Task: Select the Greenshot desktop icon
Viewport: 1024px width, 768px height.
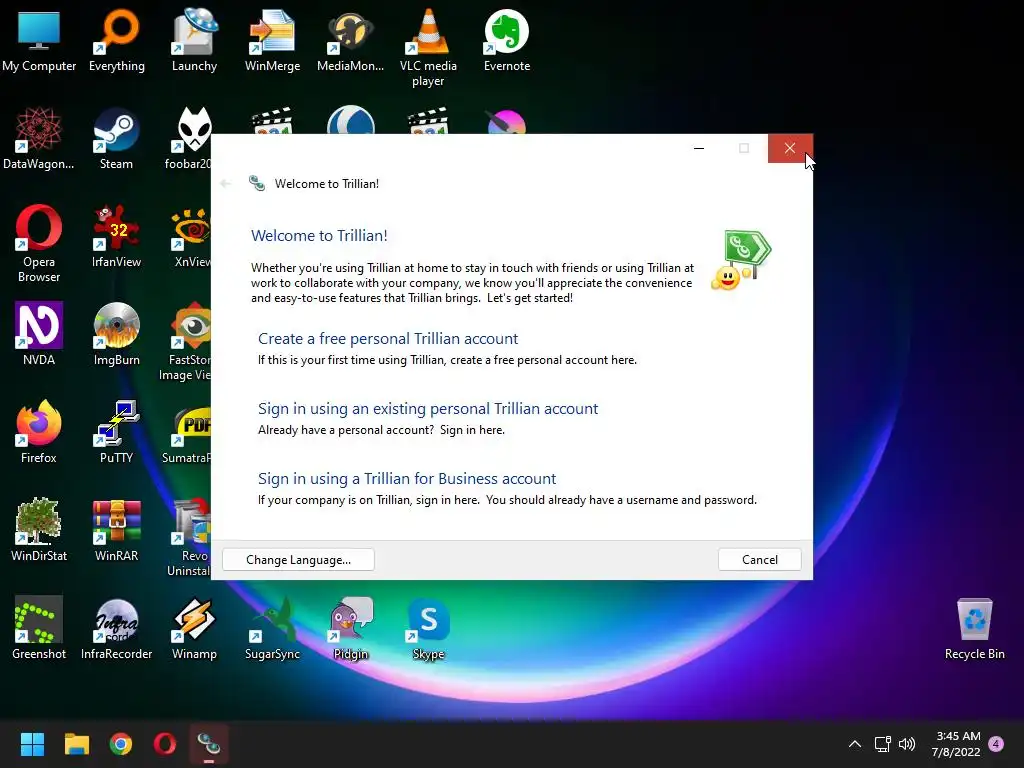Action: [x=39, y=628]
